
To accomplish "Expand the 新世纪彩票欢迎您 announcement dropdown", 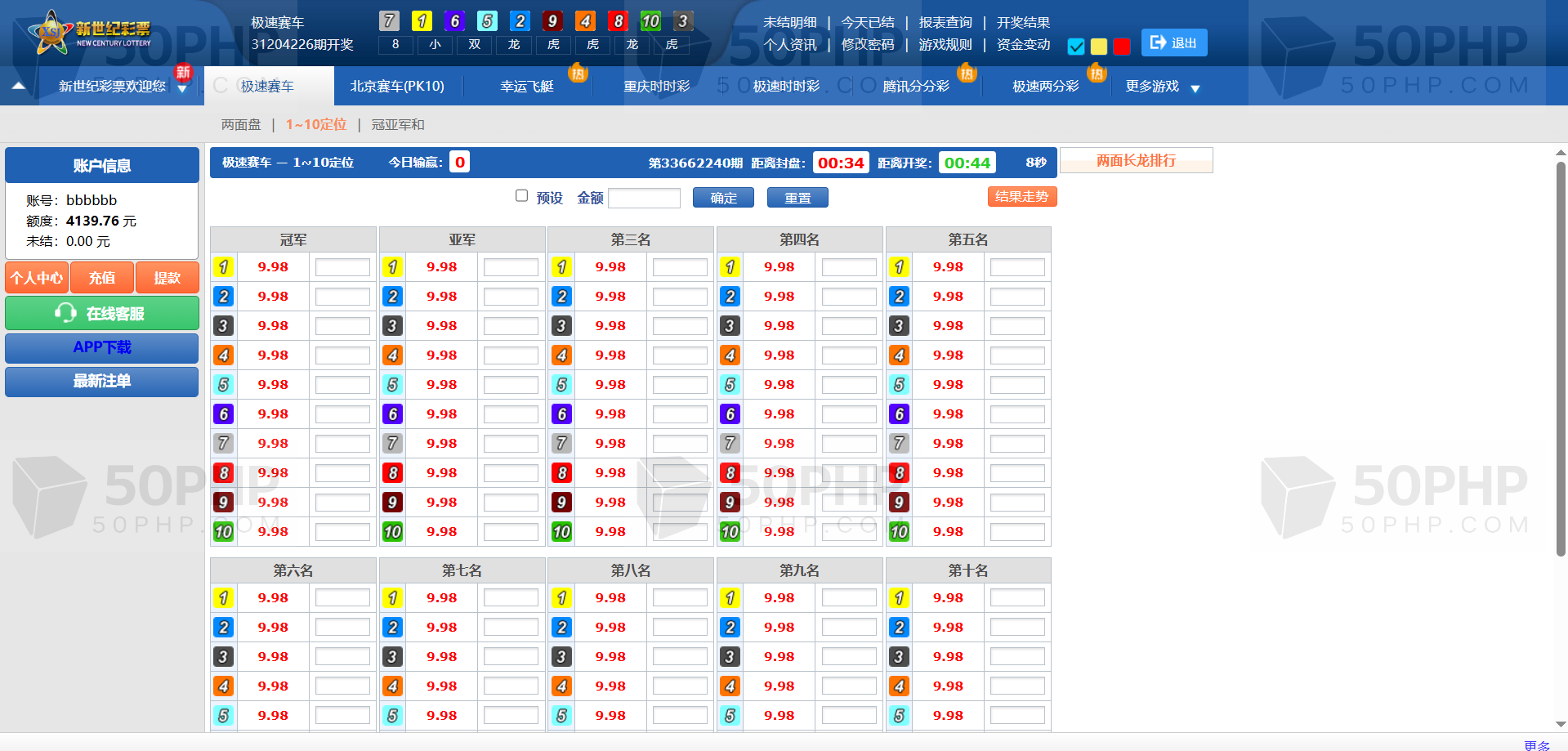I will point(182,88).
